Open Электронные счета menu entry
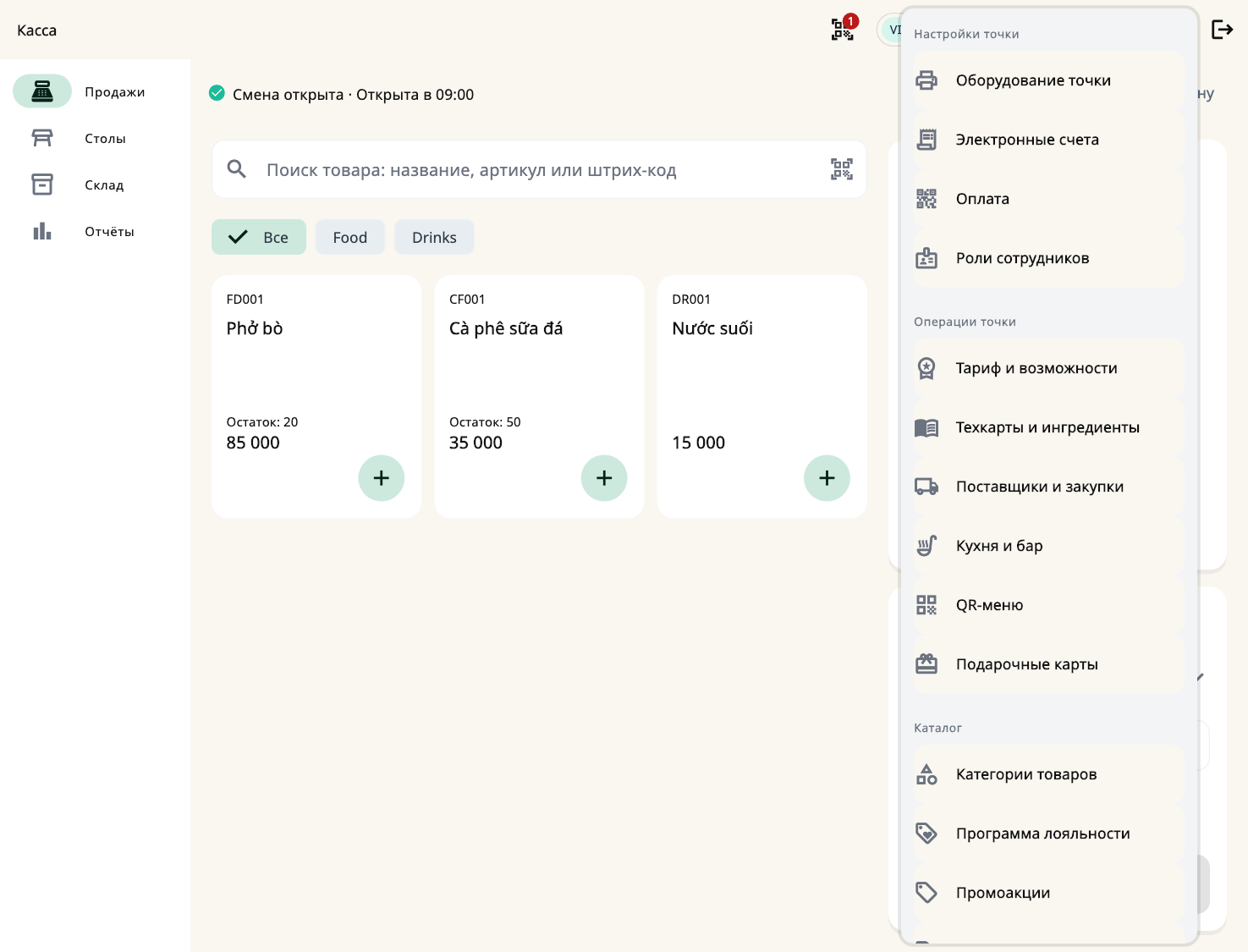Image resolution: width=1248 pixels, height=952 pixels. click(x=1048, y=140)
